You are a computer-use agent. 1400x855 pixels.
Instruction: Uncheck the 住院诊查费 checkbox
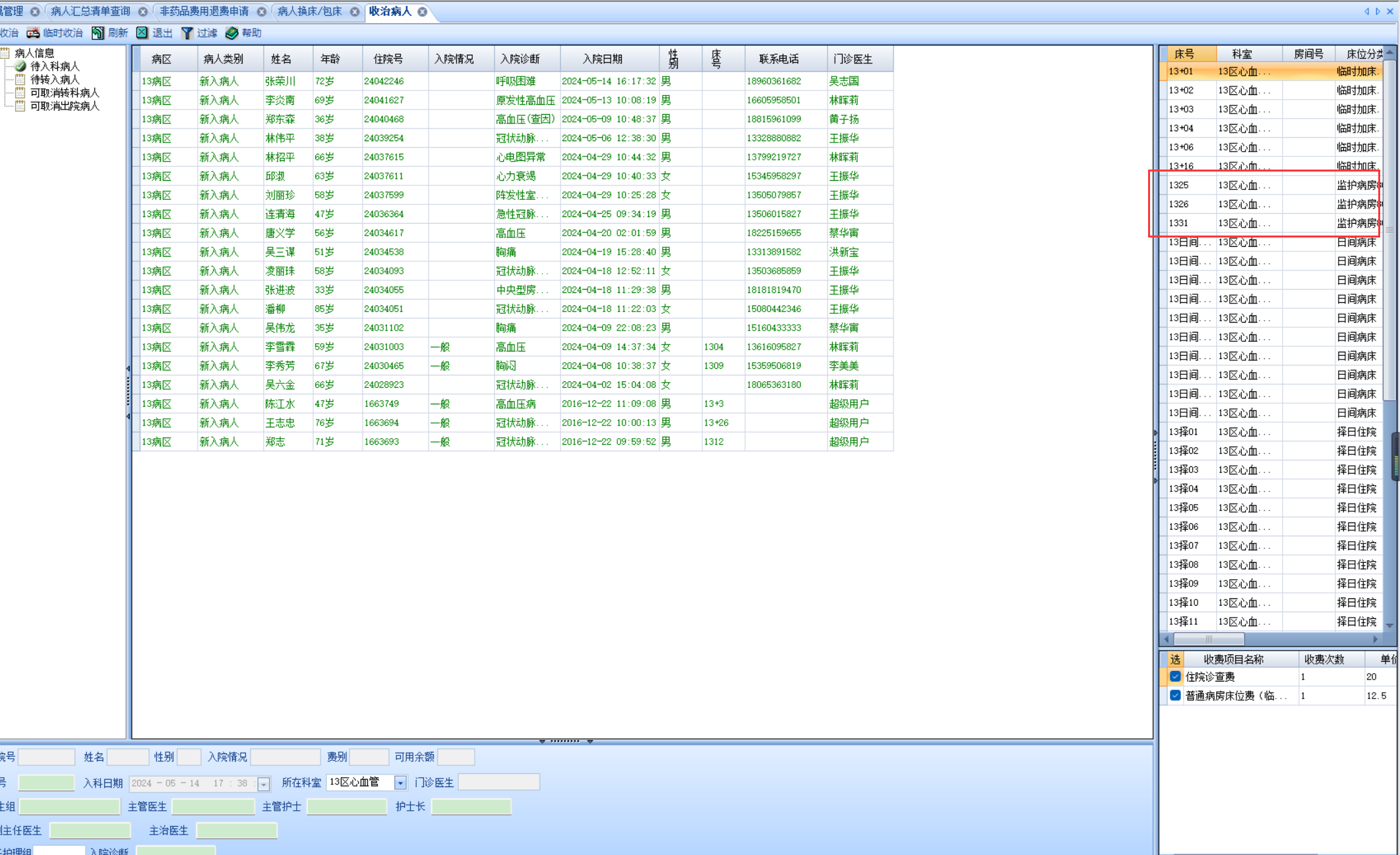click(x=1175, y=676)
